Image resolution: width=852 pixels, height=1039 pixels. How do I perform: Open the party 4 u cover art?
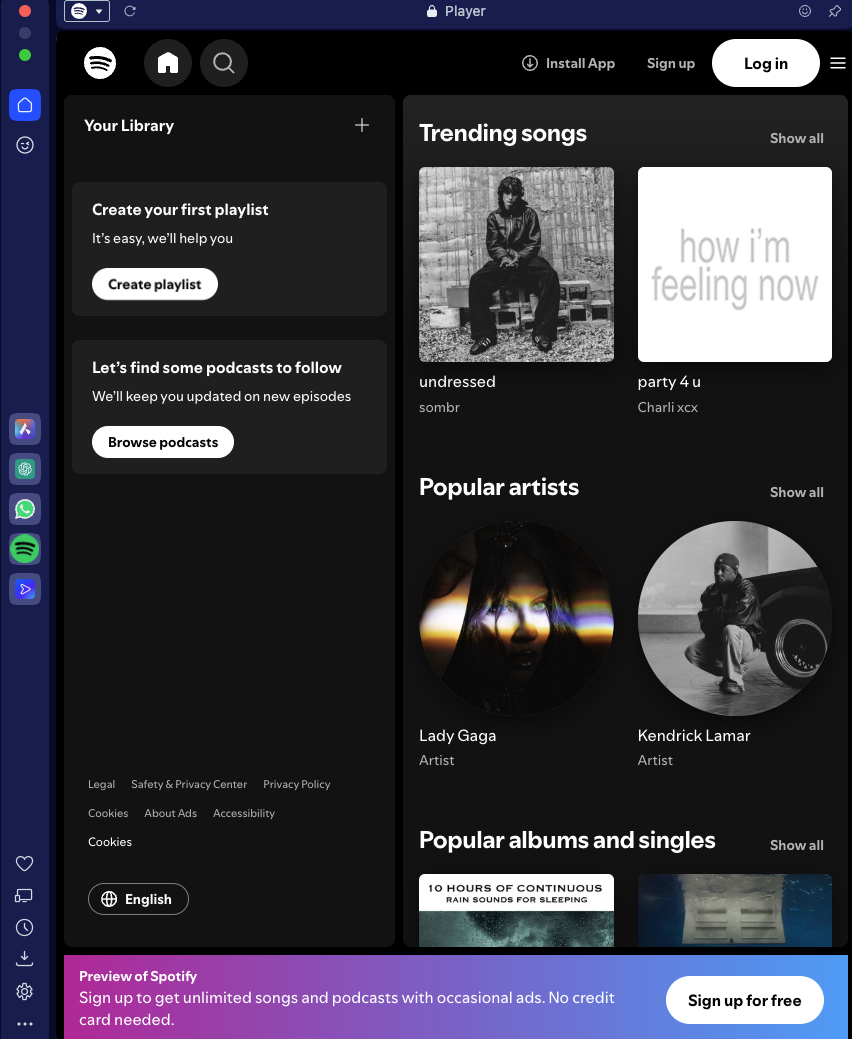(x=735, y=264)
